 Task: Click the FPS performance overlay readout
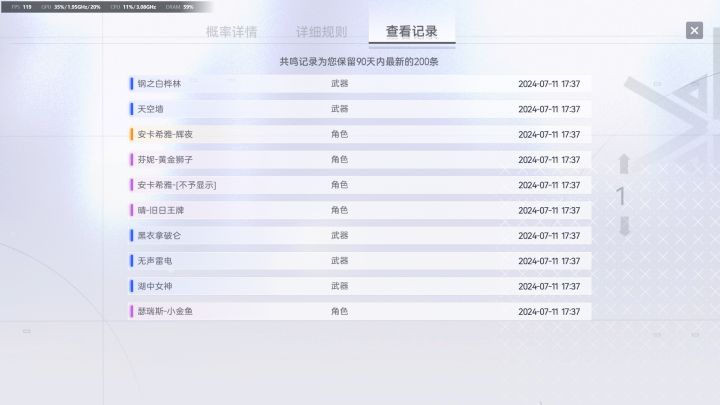(x=22, y=7)
